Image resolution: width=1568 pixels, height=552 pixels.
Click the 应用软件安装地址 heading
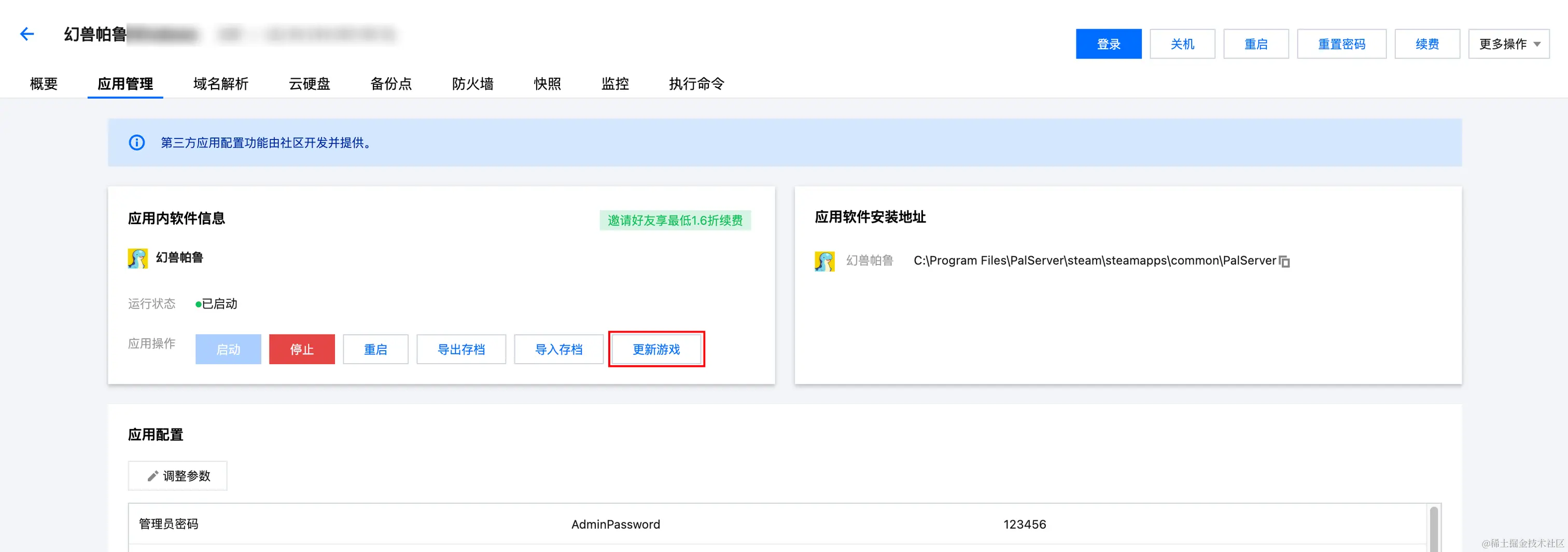tap(870, 217)
